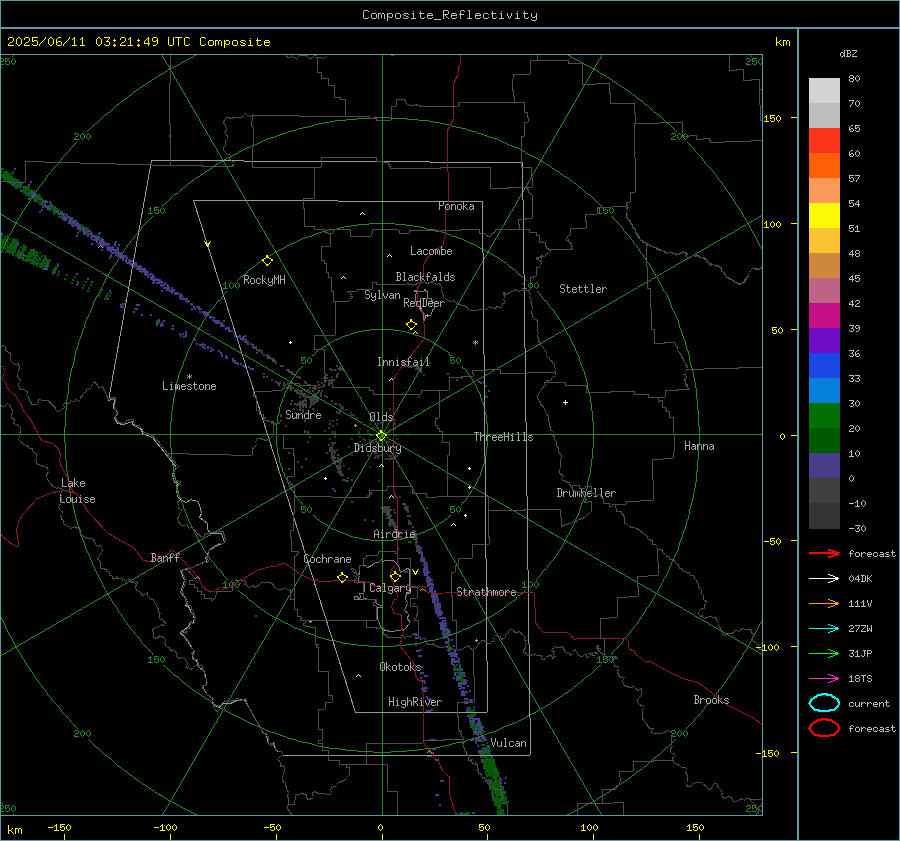Choose the green 31JP arrow legend icon
This screenshot has width=900, height=841.
coord(824,653)
